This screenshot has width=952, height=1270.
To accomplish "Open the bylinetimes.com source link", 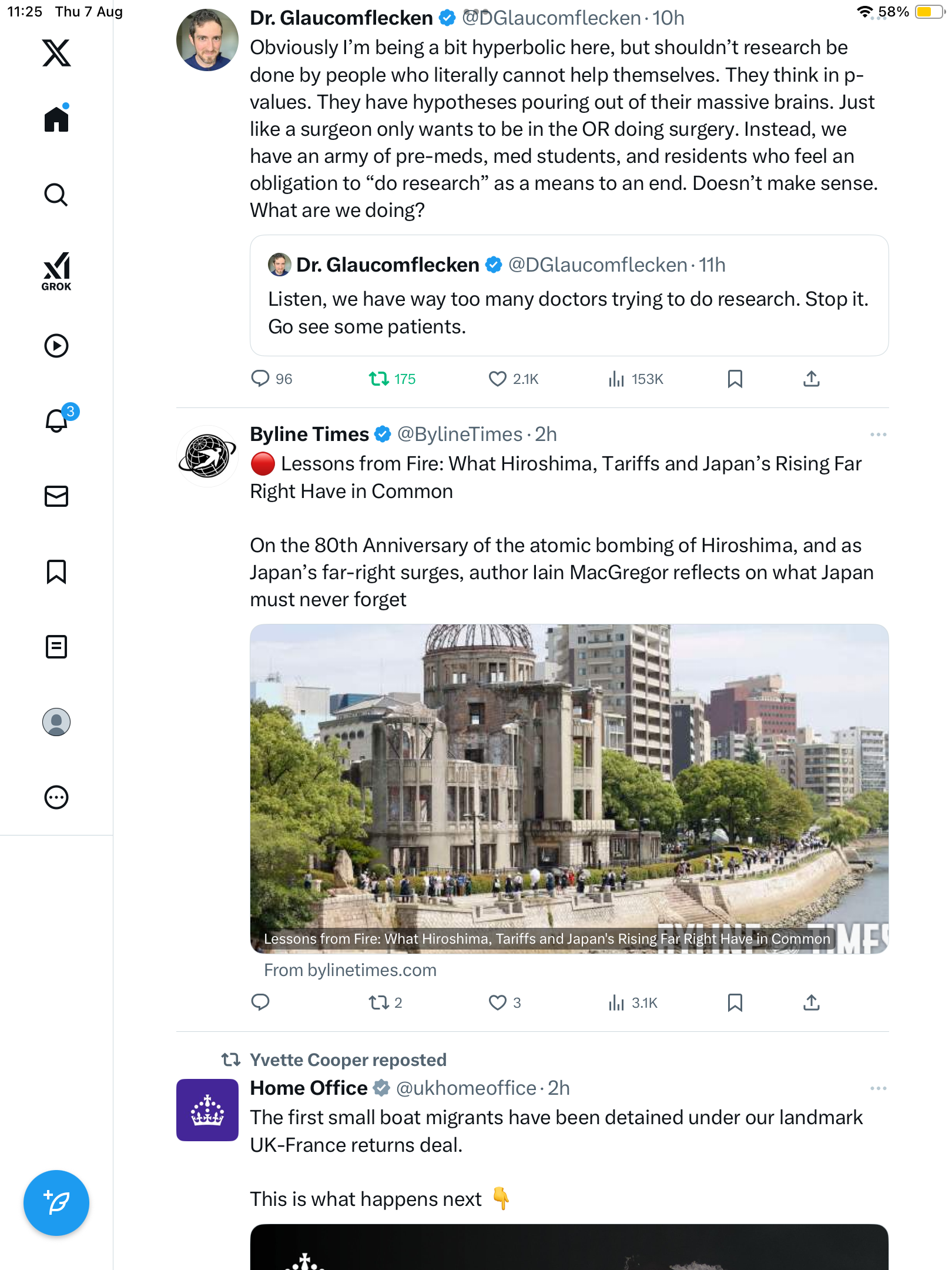I will pos(350,970).
